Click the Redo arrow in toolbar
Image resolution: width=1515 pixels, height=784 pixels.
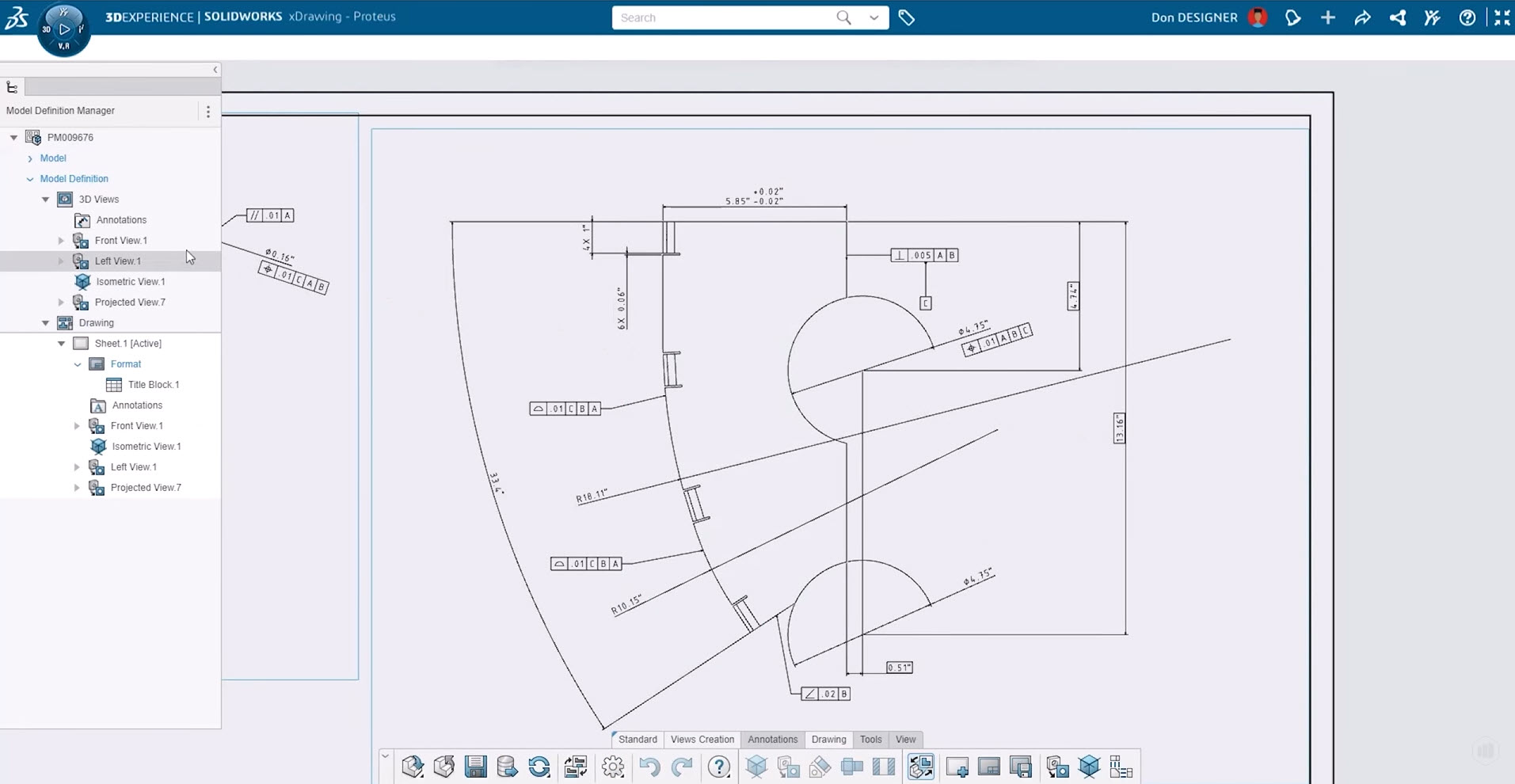tap(681, 767)
